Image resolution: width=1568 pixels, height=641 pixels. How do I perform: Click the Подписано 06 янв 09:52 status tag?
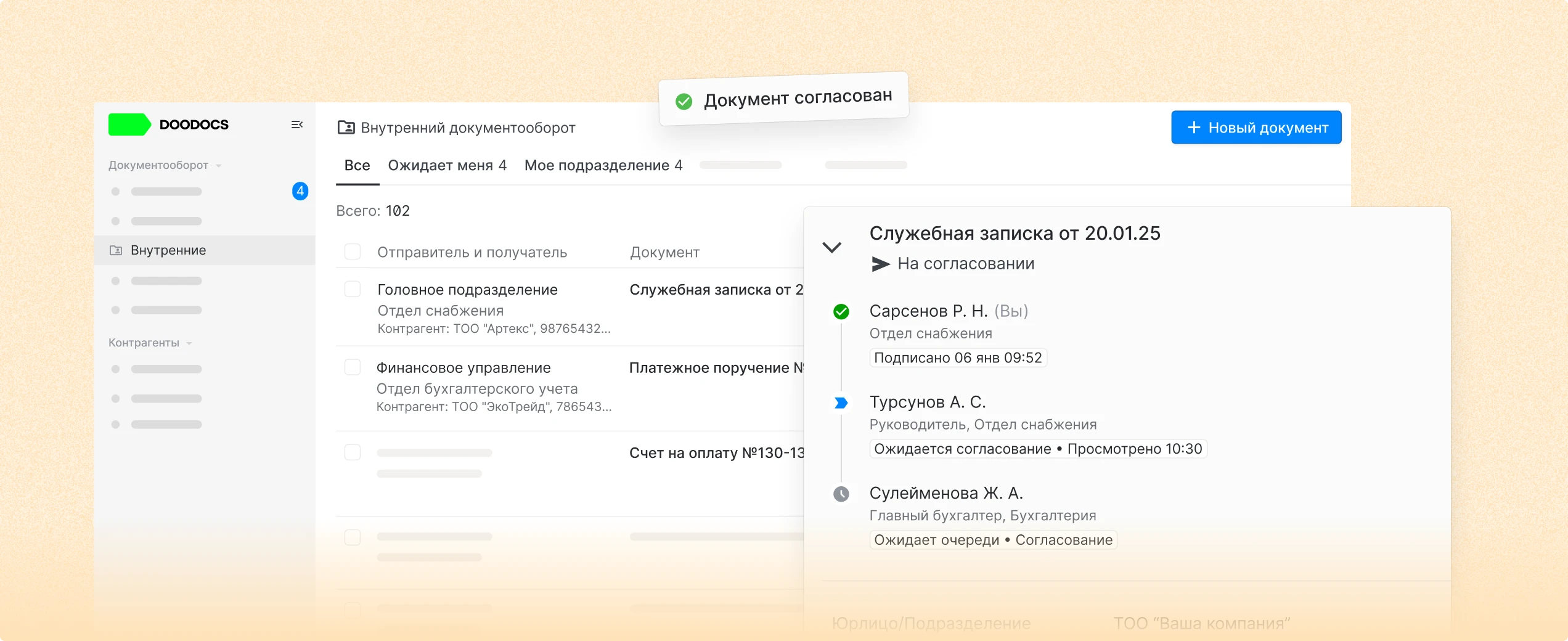point(958,358)
